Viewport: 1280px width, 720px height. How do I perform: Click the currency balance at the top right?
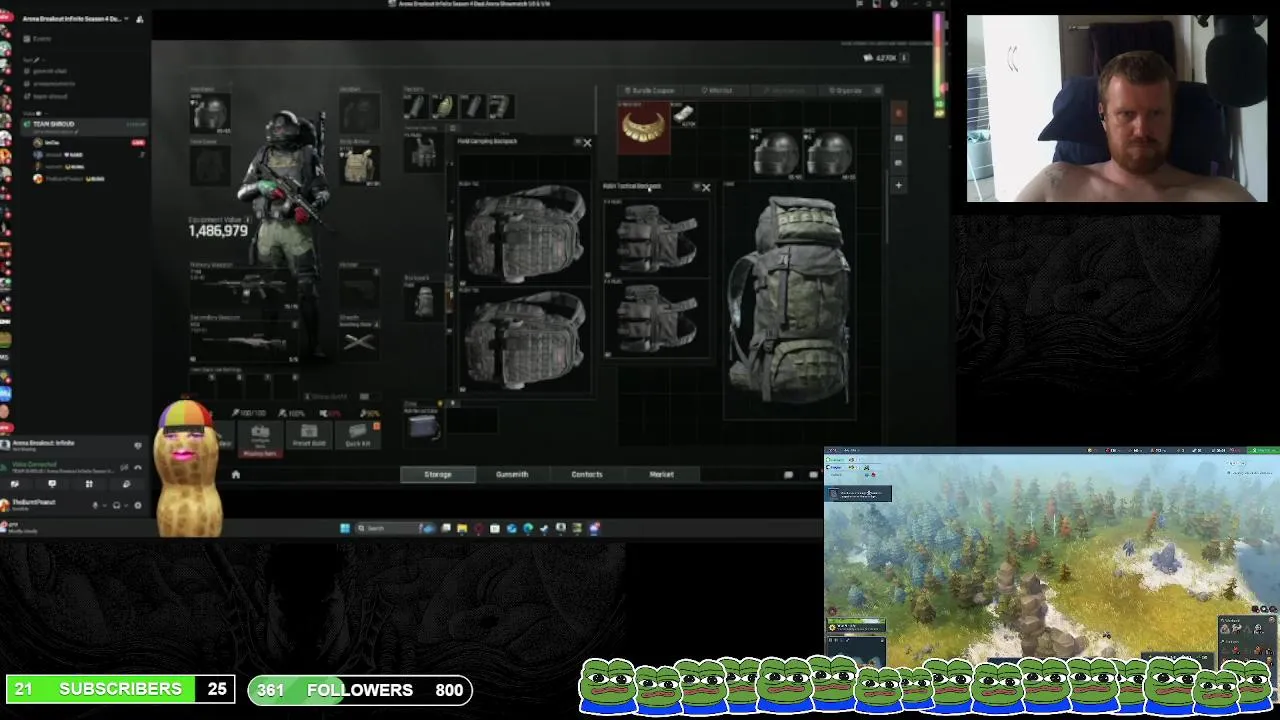(x=886, y=58)
